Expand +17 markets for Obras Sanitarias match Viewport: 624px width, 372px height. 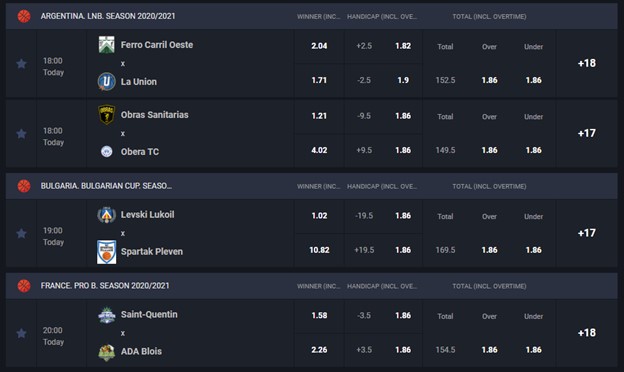coord(587,133)
